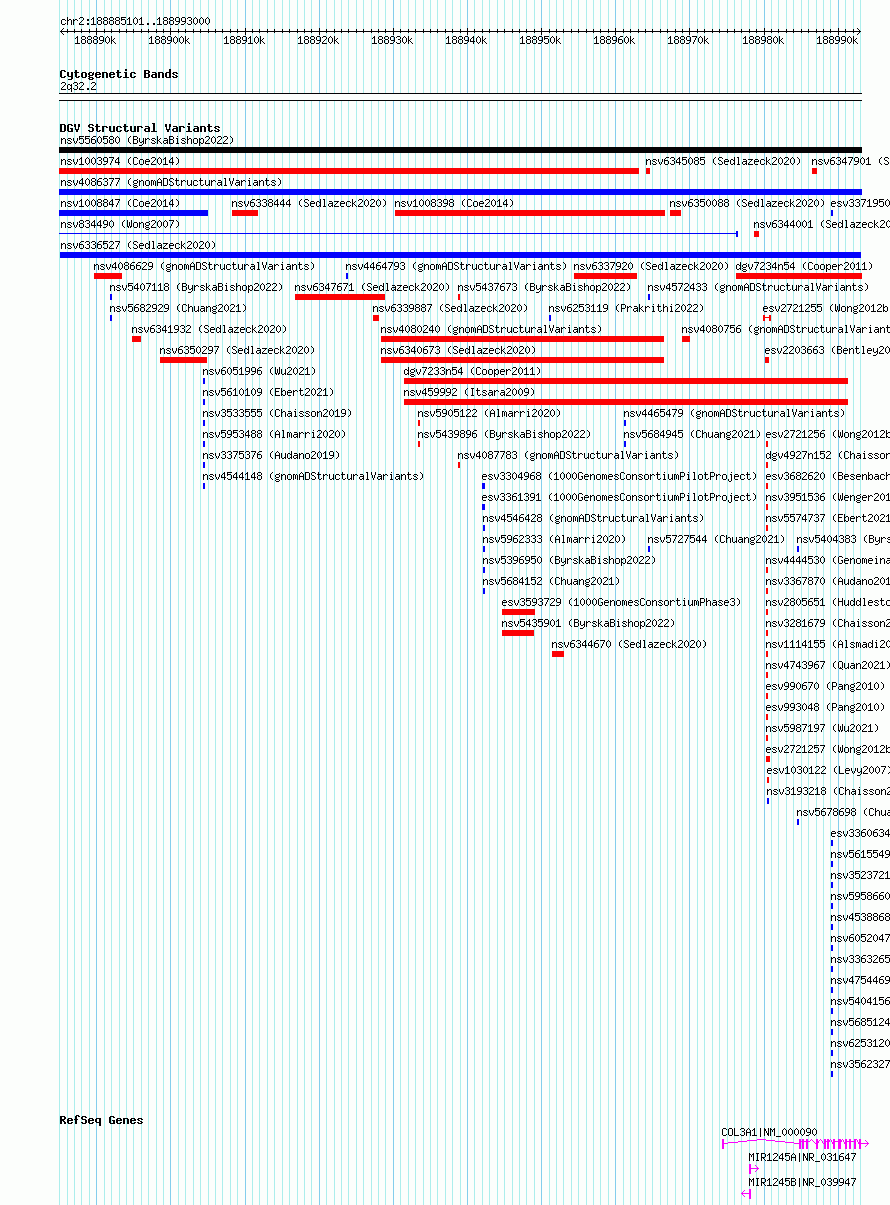Open dgv7233n54 (Cooper2011) label
This screenshot has width=890, height=1205.
tap(472, 371)
